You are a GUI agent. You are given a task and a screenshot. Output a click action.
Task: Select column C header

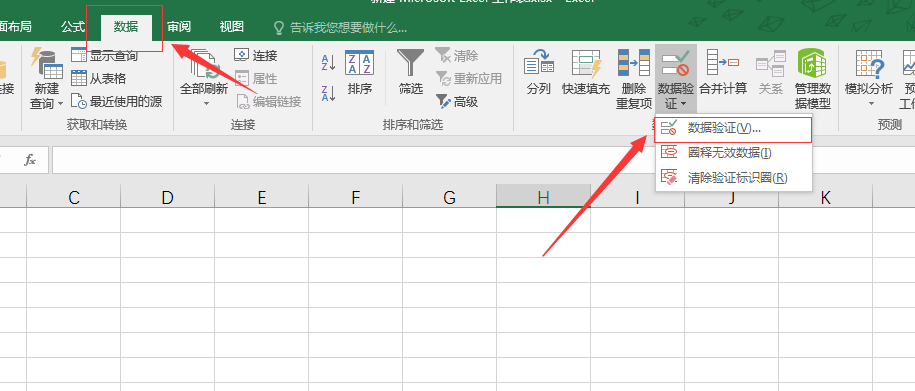[74, 198]
